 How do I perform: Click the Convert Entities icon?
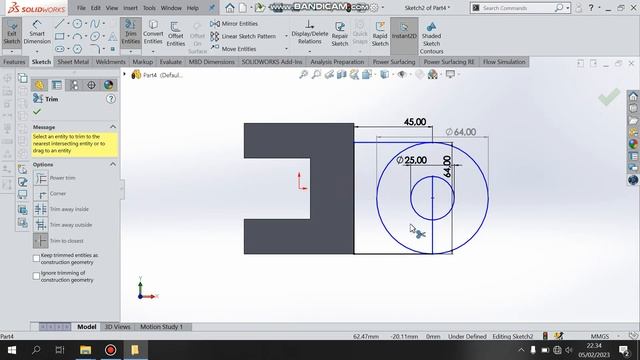[x=153, y=33]
